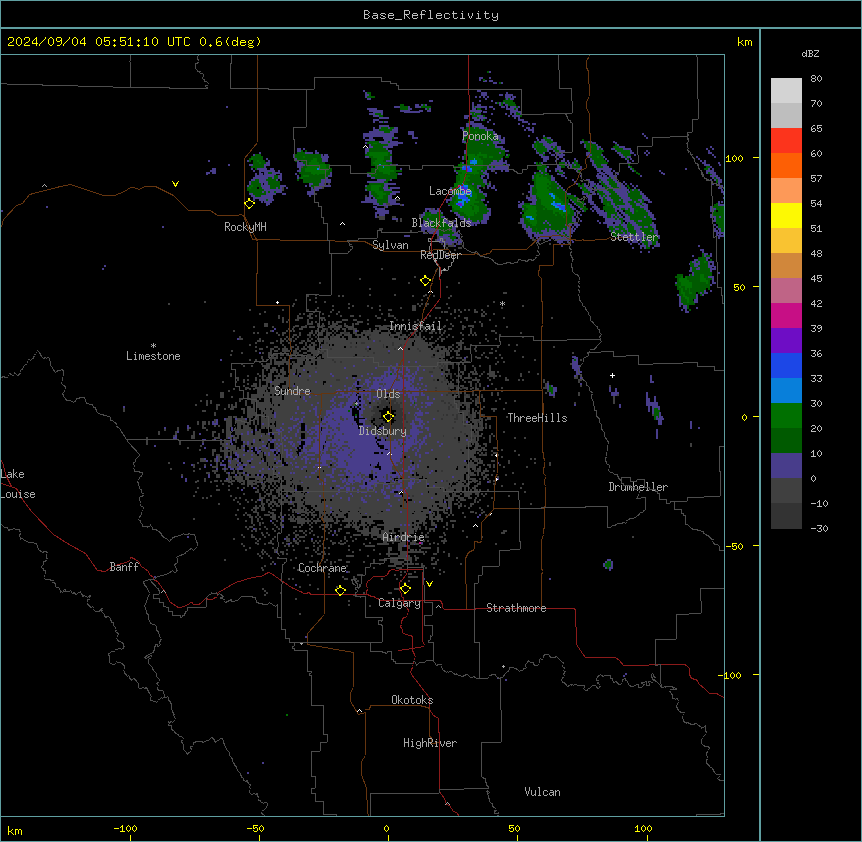
Task: Click the Innisfail town label
Action: (415, 326)
